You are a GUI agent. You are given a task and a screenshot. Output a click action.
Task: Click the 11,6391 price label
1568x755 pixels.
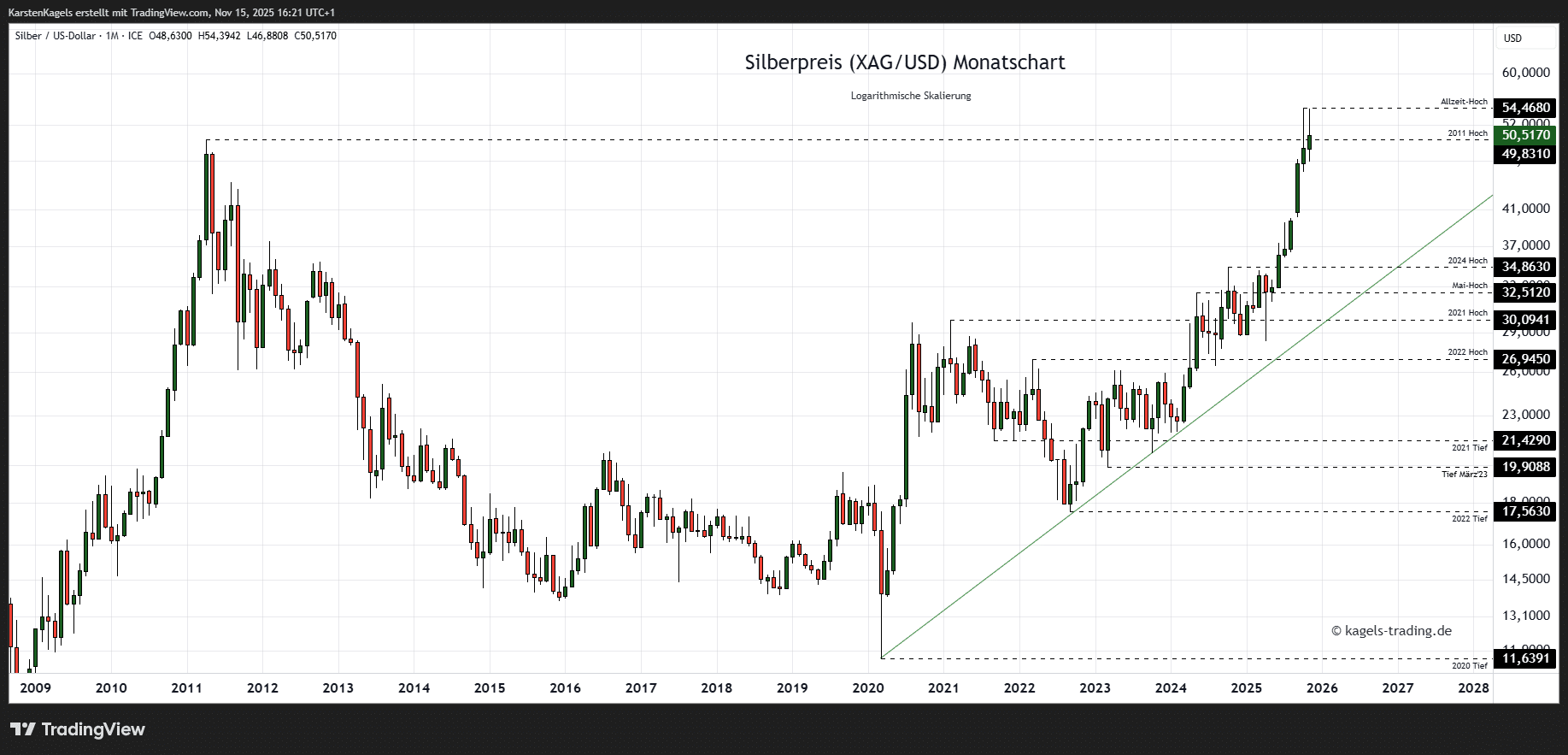coord(1525,658)
